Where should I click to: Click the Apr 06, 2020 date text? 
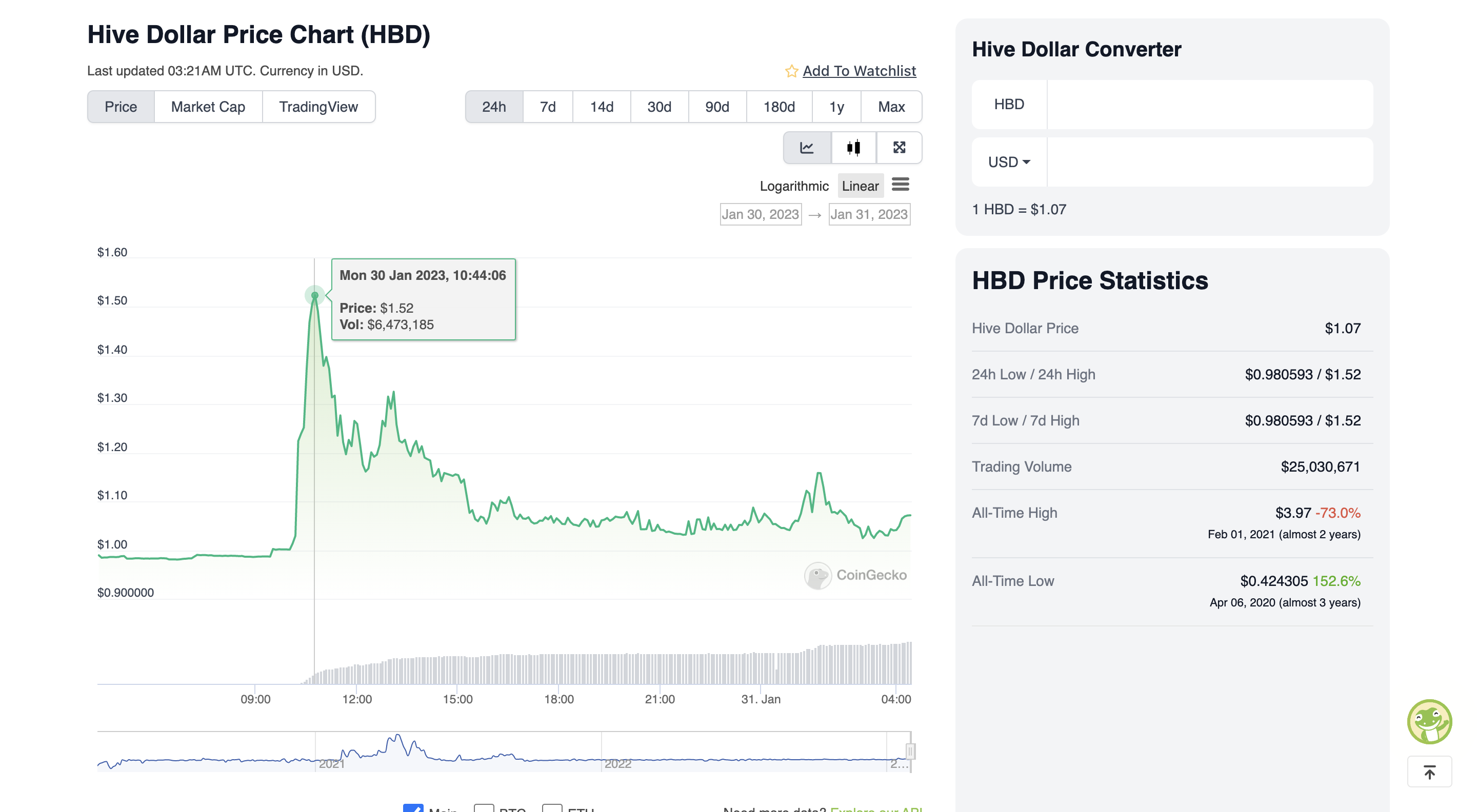point(1242,602)
